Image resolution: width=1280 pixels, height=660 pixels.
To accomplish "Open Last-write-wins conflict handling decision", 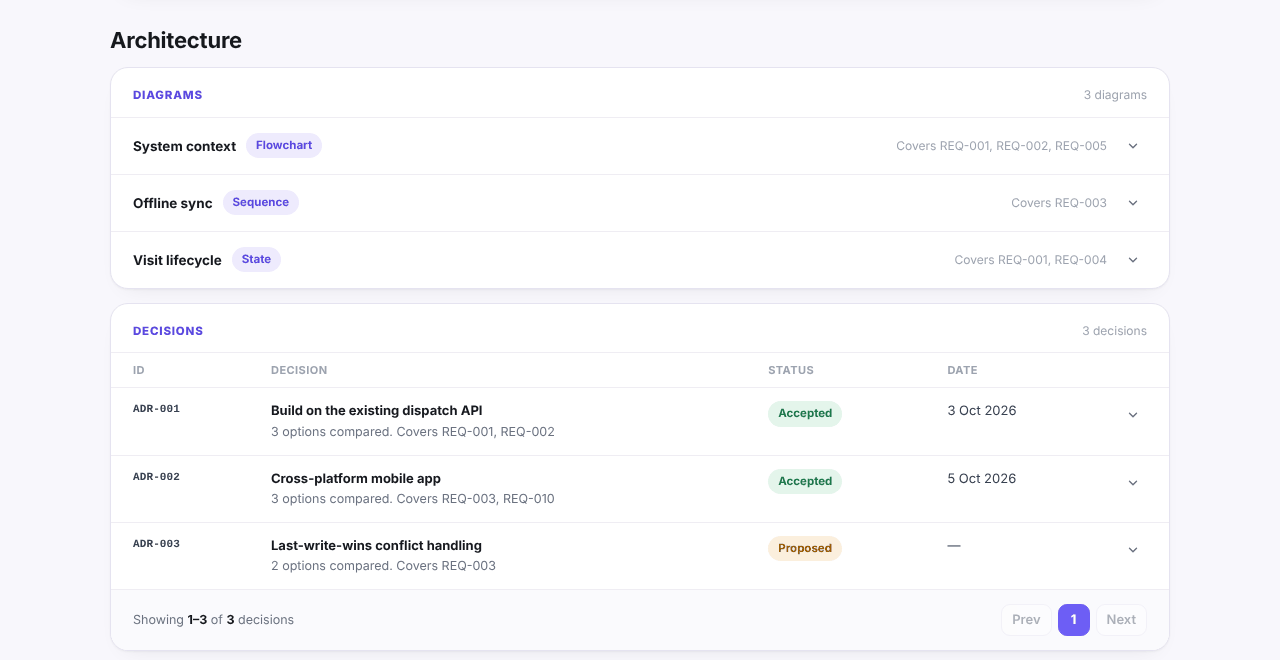I will click(x=376, y=546).
